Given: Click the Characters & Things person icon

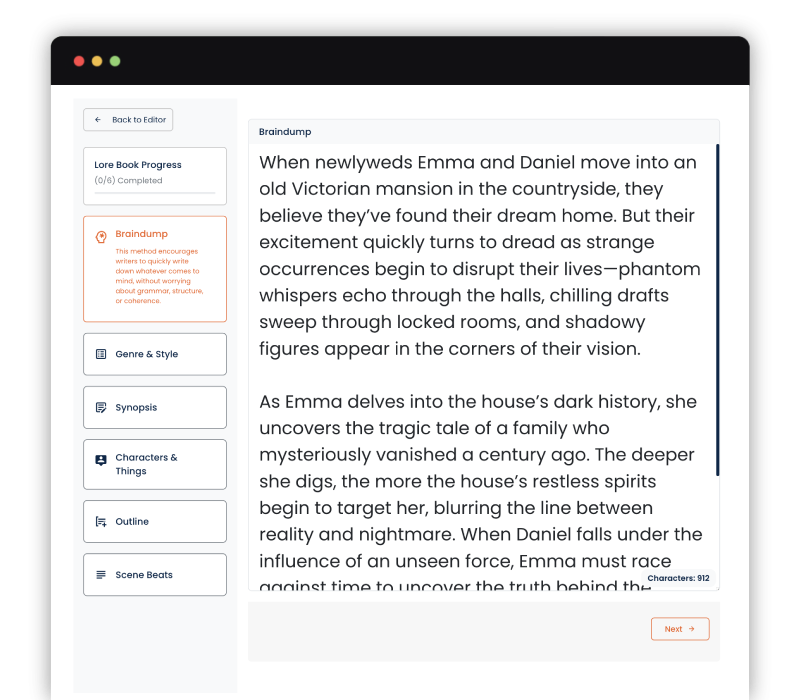Looking at the screenshot, I should coord(101,460).
